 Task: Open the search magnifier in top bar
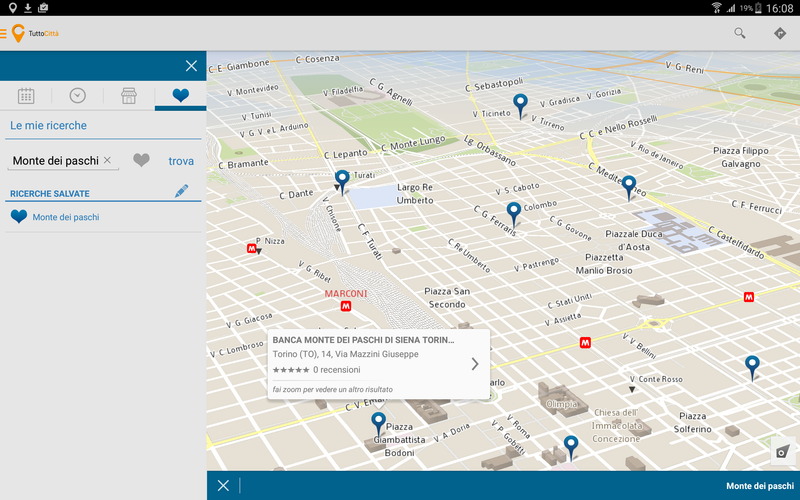tap(739, 33)
